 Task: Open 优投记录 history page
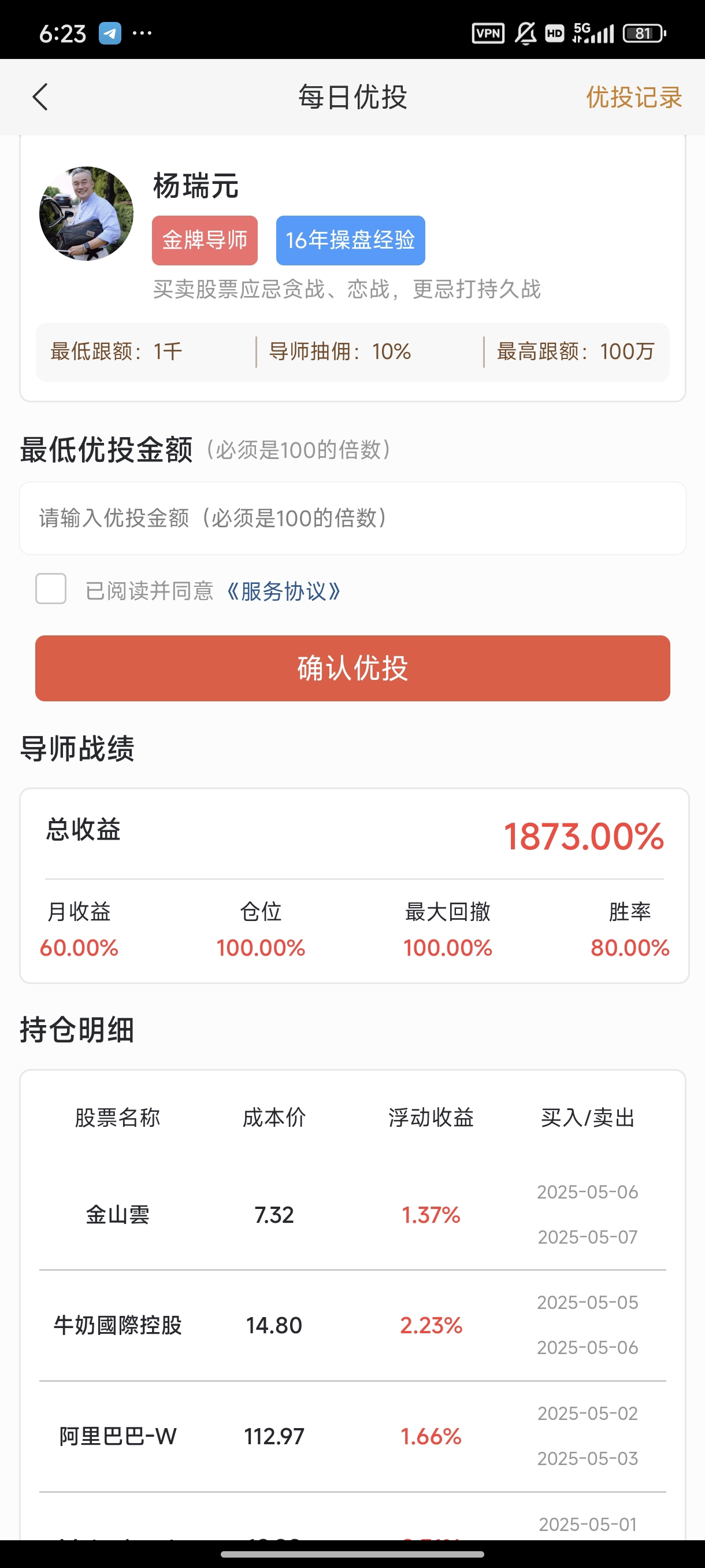point(634,97)
